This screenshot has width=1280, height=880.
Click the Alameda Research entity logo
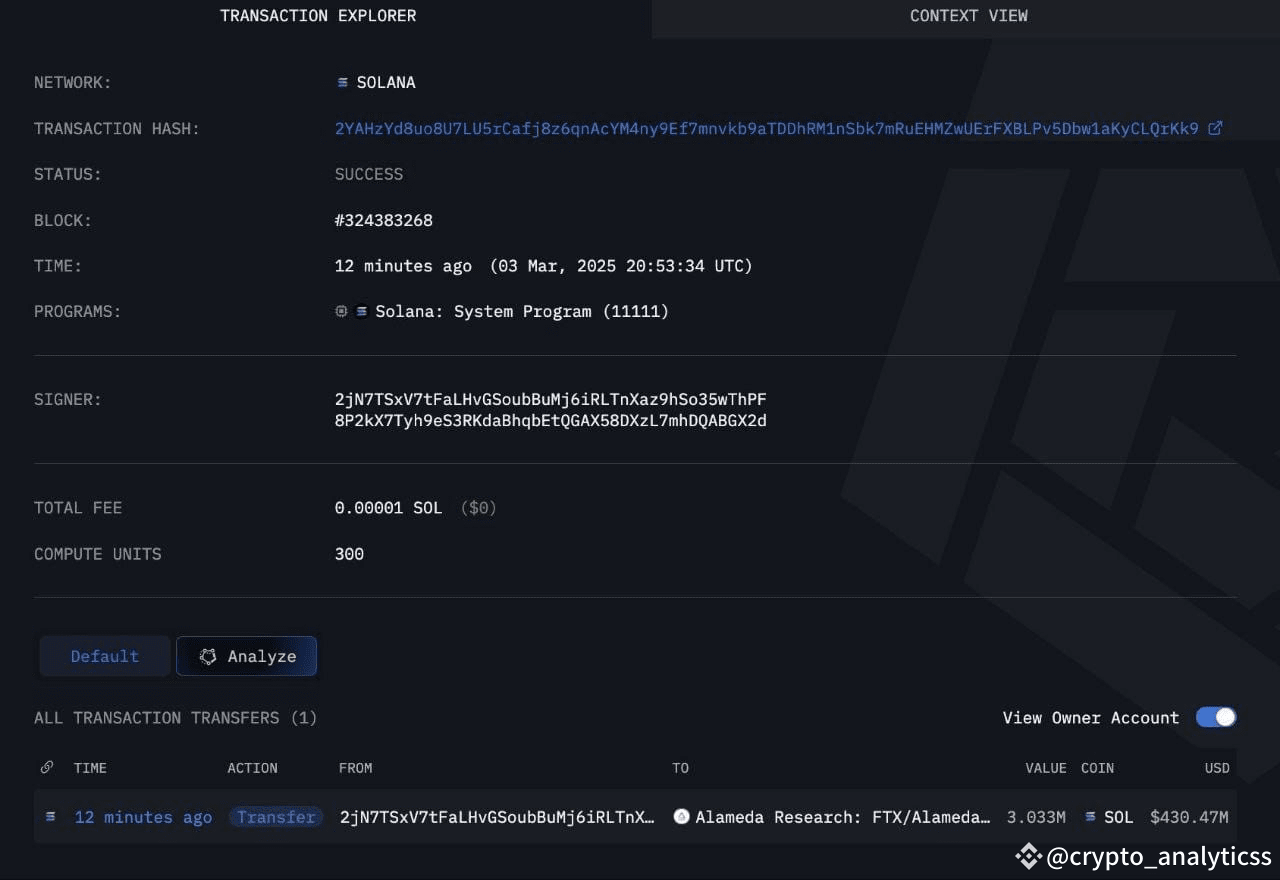tap(681, 817)
